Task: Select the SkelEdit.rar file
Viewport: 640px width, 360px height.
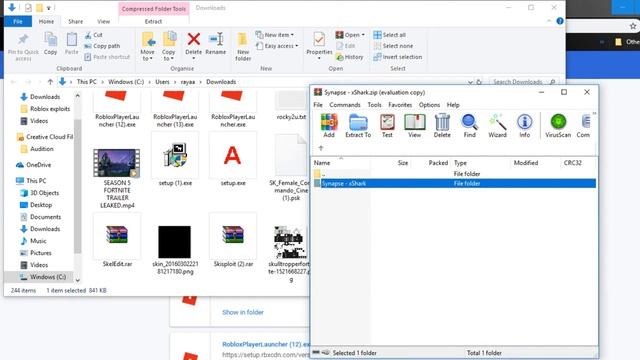Action: (117, 241)
